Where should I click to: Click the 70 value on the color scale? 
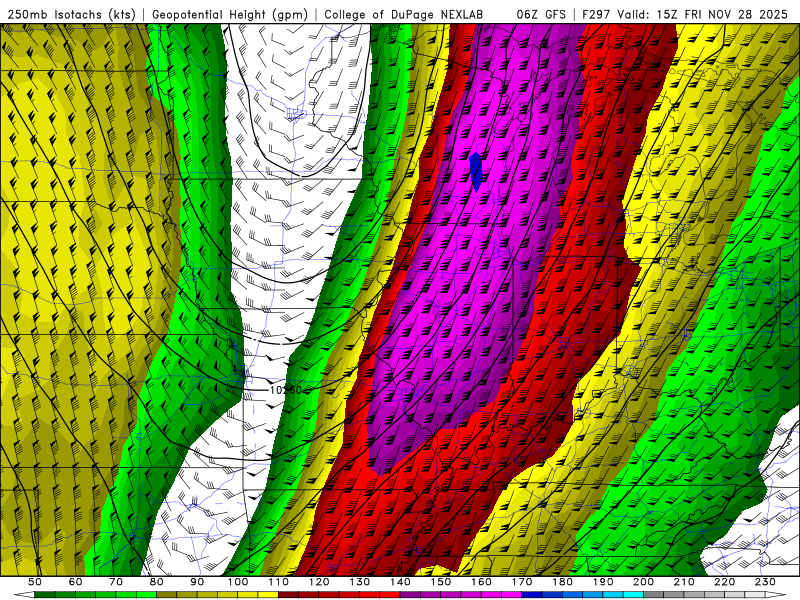coord(116,582)
